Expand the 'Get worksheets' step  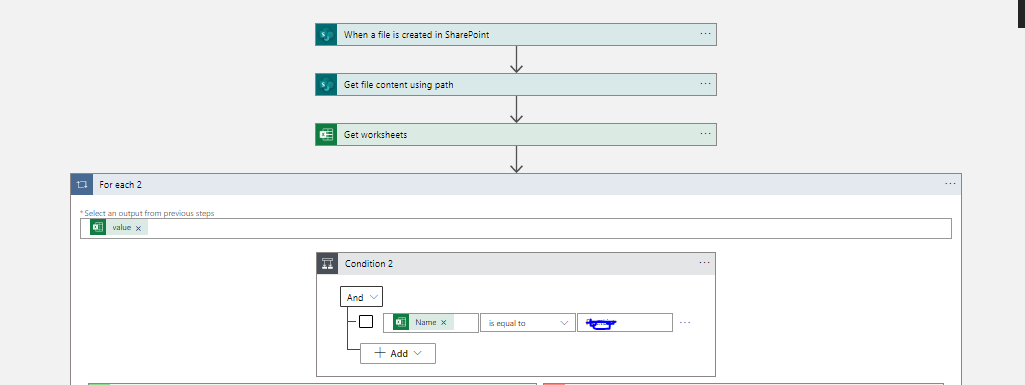pos(516,135)
